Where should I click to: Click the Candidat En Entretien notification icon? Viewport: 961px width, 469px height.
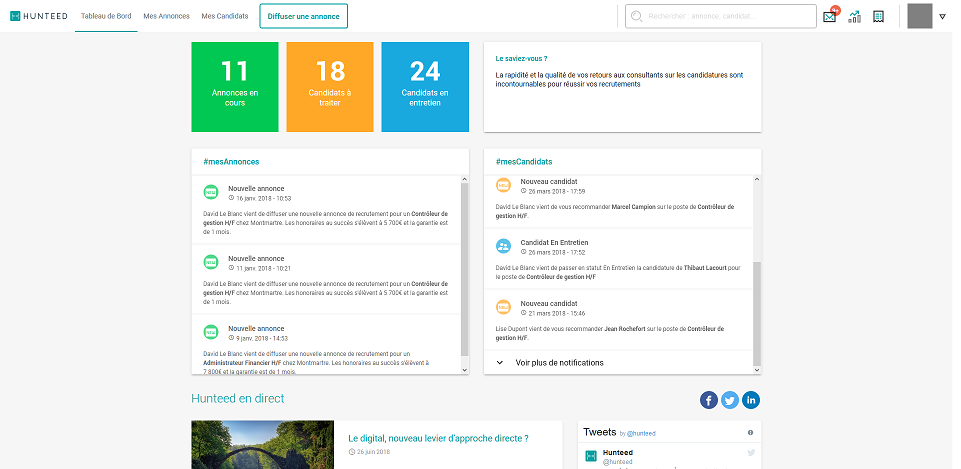[503, 246]
